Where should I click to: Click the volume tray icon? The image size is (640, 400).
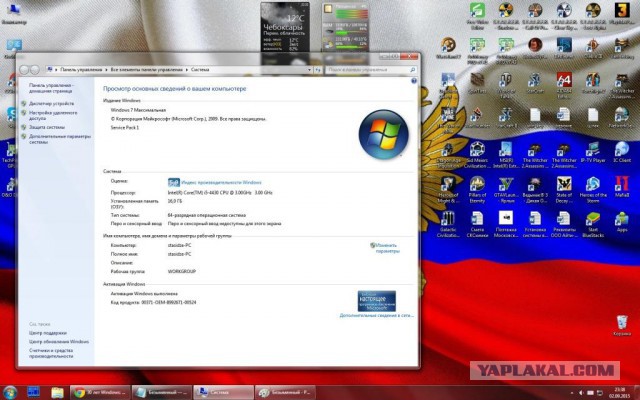(x=582, y=393)
